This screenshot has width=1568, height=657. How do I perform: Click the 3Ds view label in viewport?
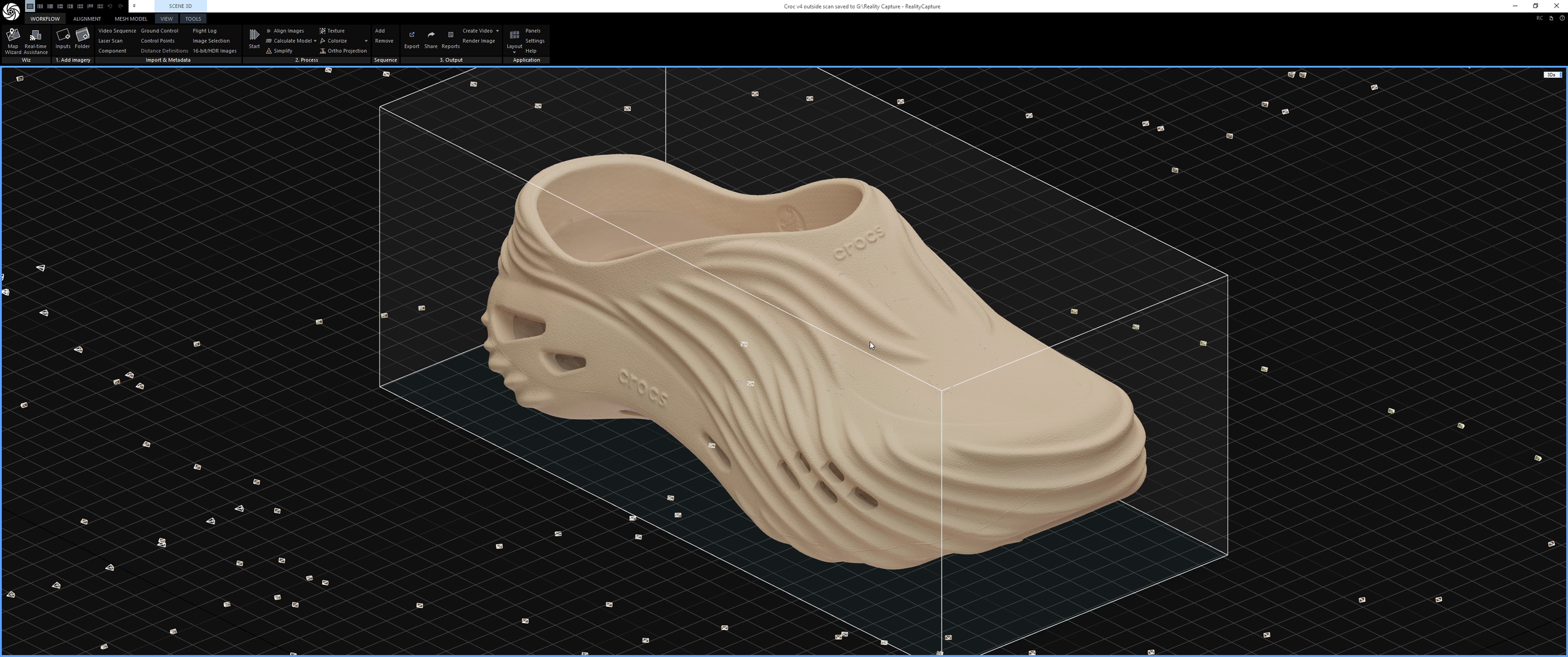[x=1552, y=75]
